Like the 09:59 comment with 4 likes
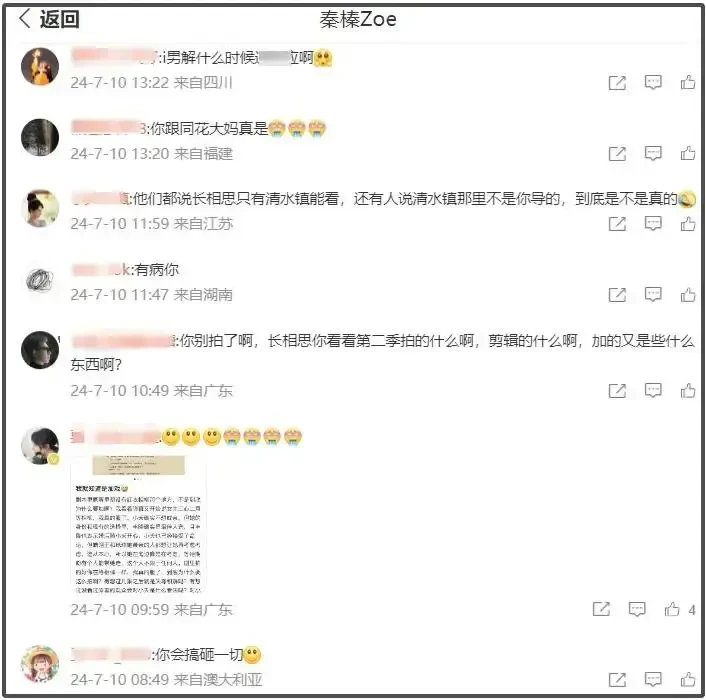706x700 pixels. [x=672, y=609]
